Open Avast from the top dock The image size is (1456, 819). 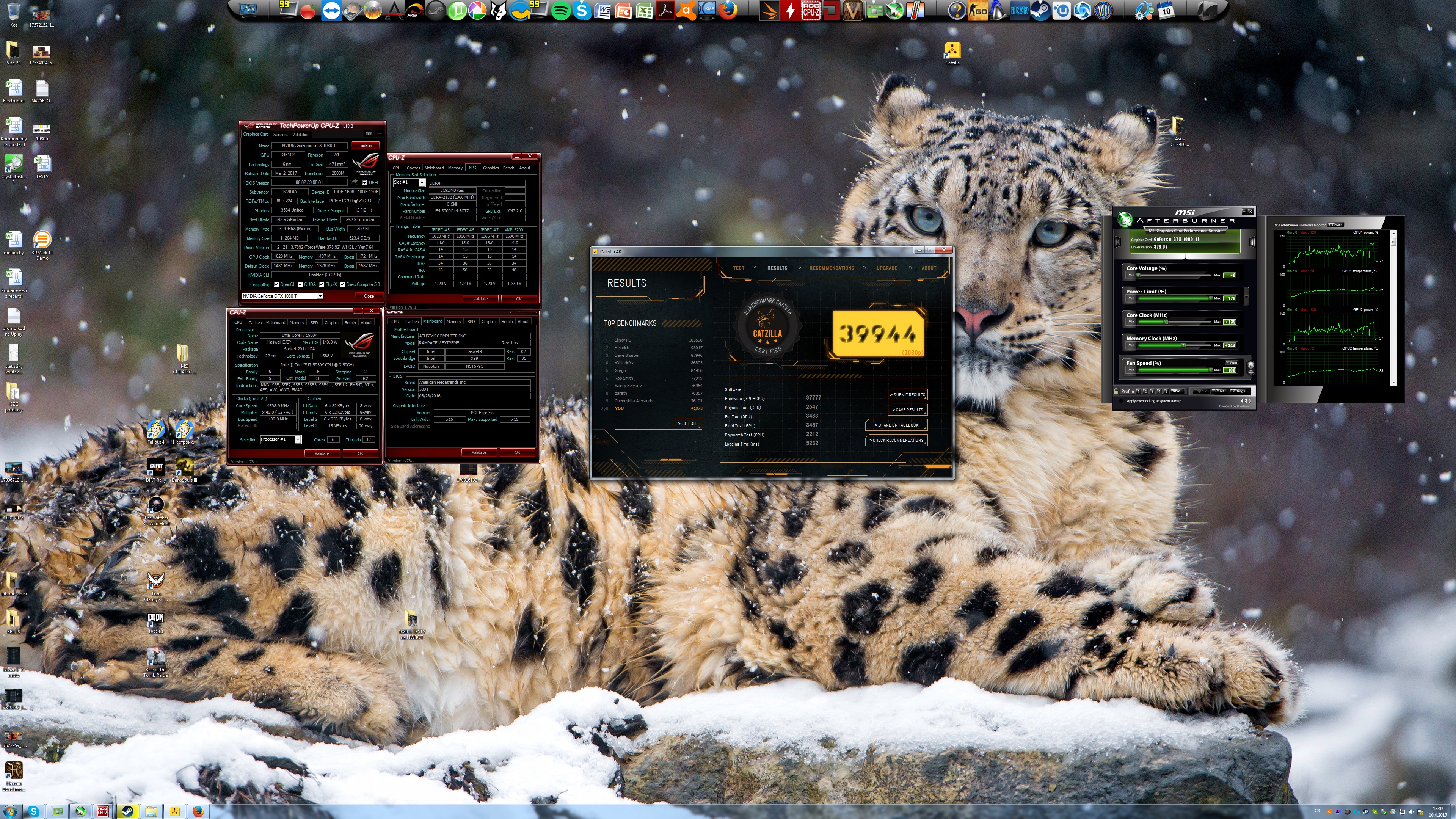click(686, 10)
